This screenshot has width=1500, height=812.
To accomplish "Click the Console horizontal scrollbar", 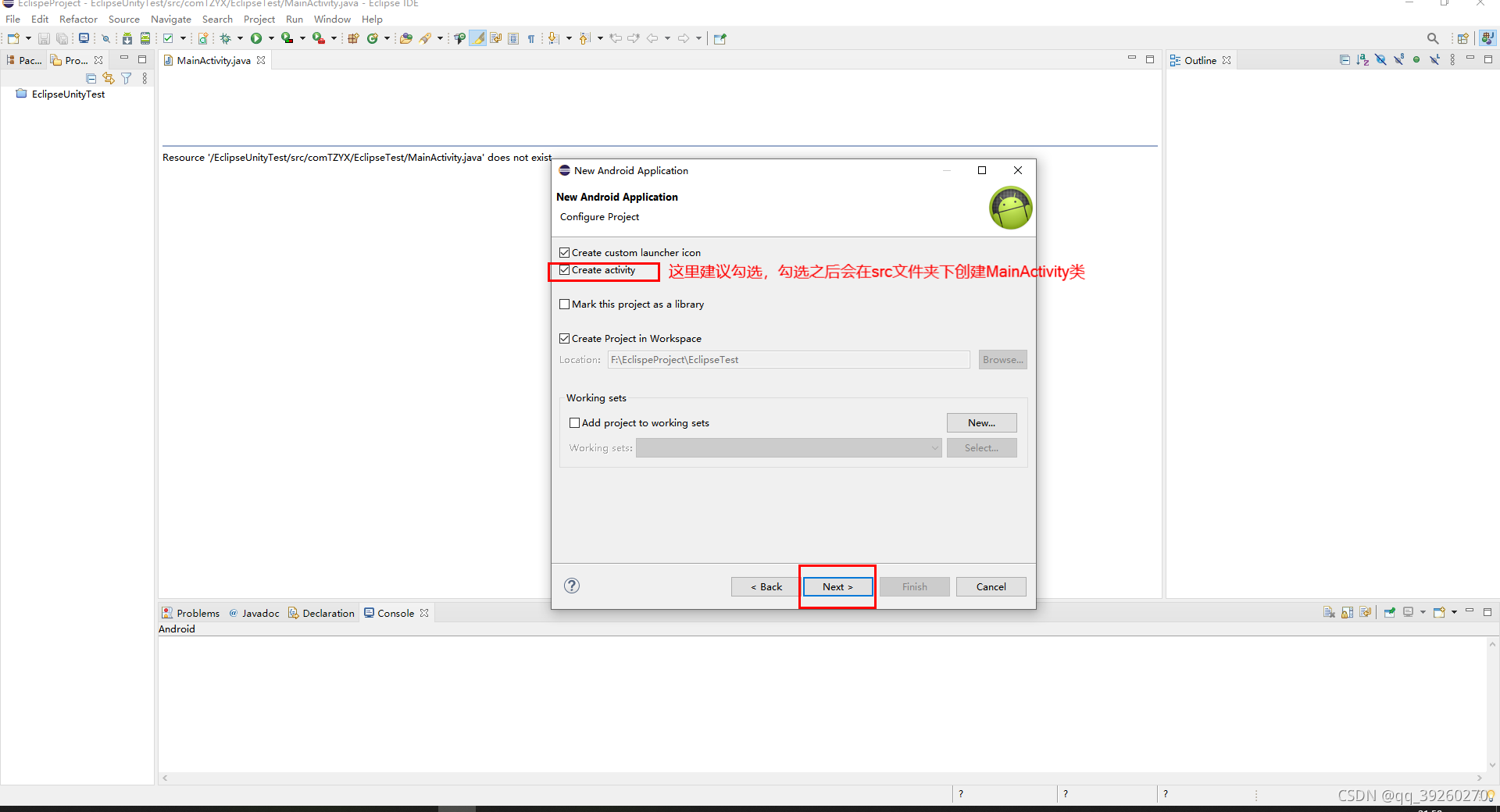I will point(822,778).
